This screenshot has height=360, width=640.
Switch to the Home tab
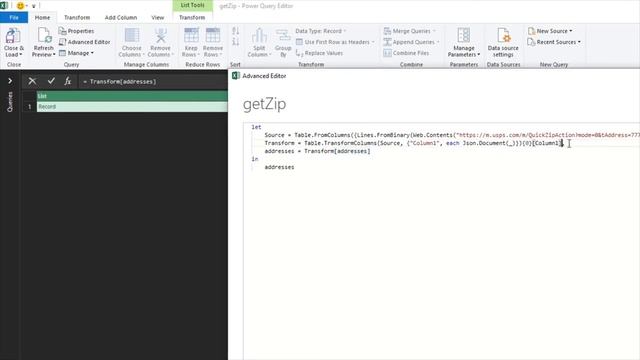pos(42,18)
